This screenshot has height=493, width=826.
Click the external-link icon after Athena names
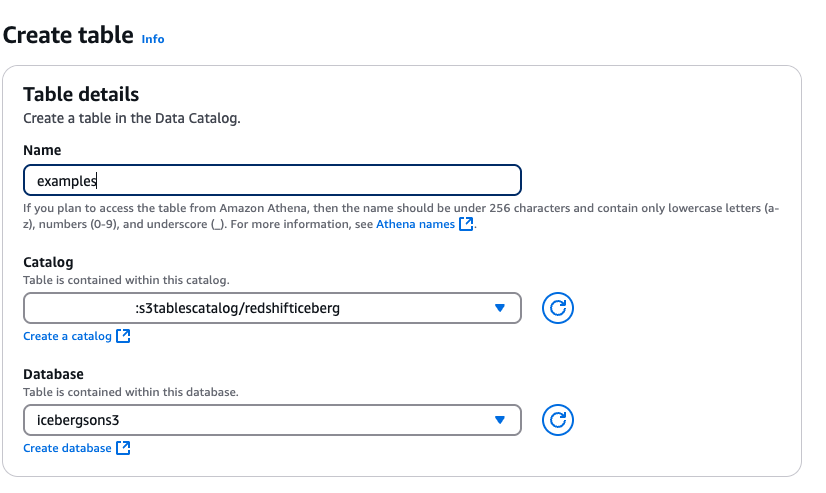466,225
